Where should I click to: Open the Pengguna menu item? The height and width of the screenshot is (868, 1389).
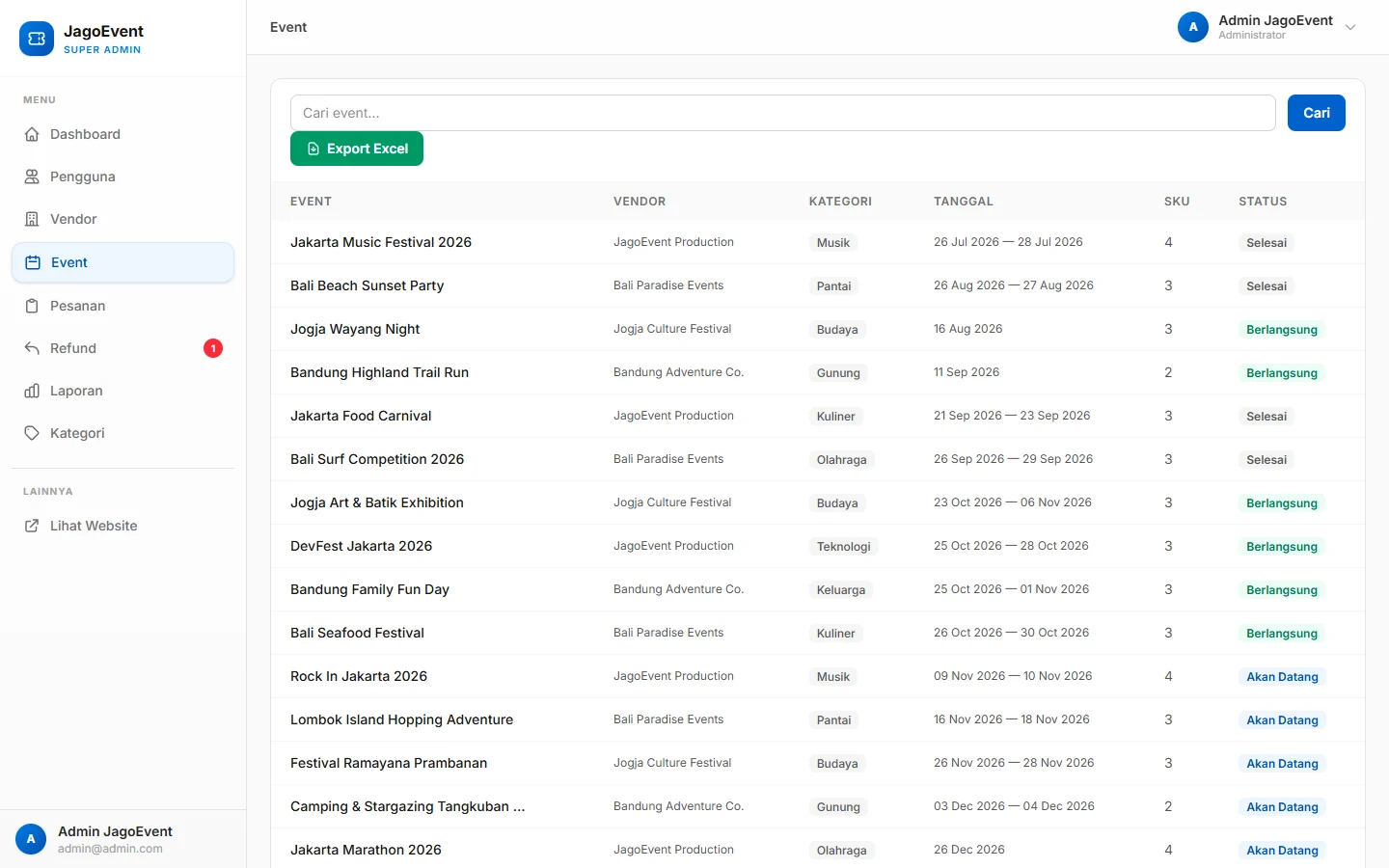123,176
